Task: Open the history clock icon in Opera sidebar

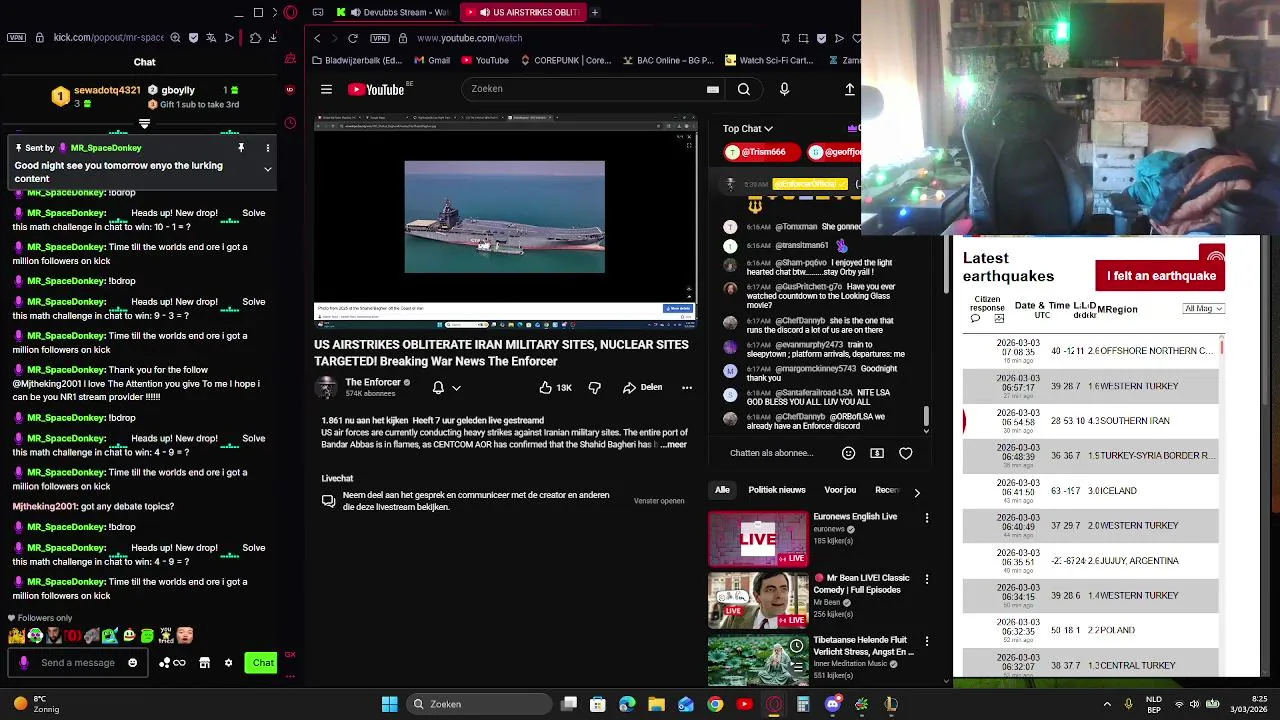Action: [x=290, y=123]
